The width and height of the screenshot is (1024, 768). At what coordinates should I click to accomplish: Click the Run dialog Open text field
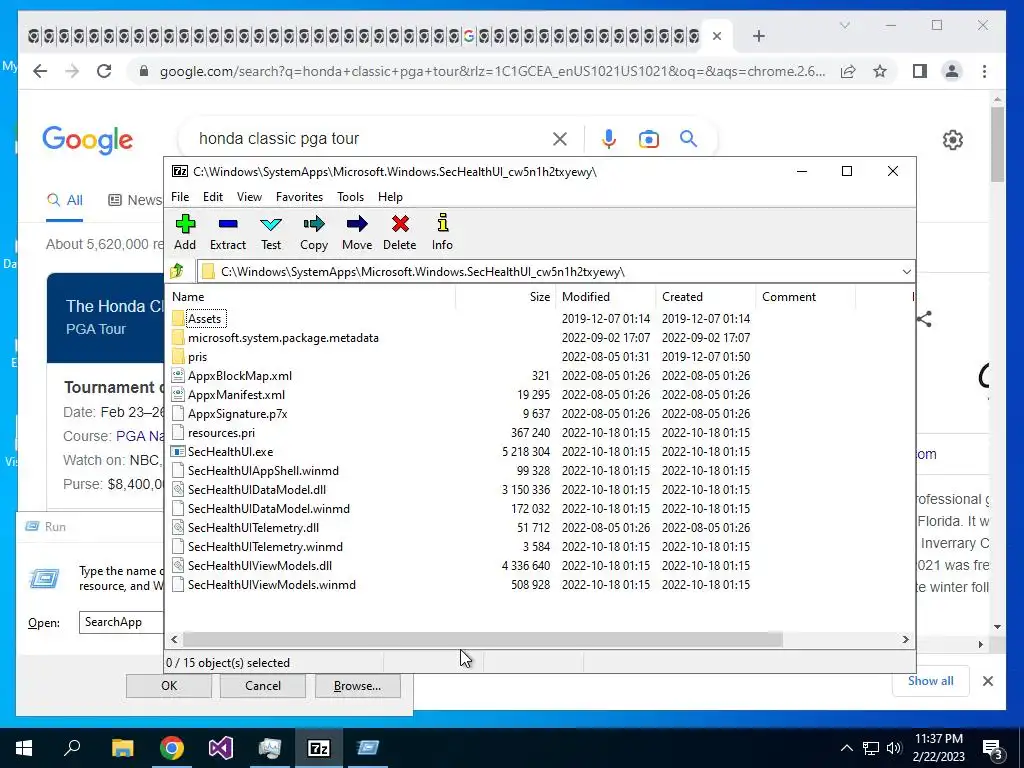coord(121,622)
